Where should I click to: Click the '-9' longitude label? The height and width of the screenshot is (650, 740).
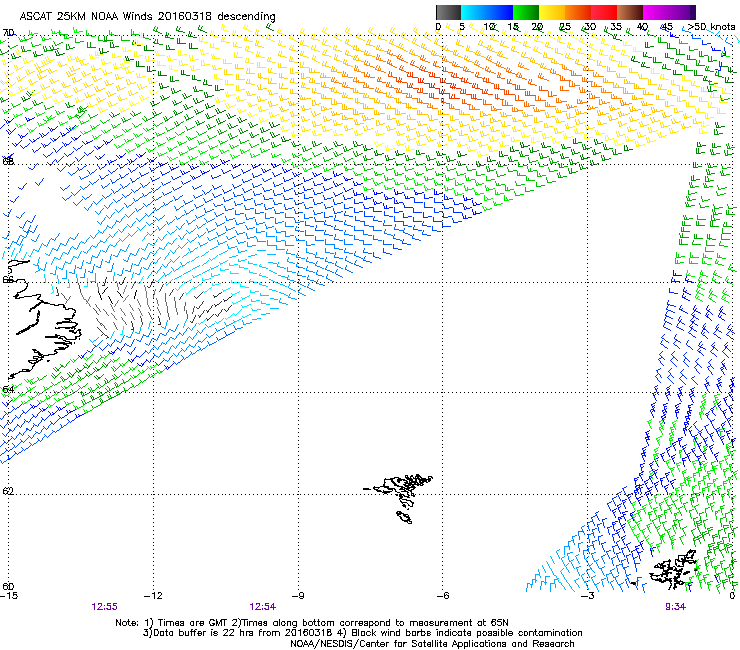point(298,596)
